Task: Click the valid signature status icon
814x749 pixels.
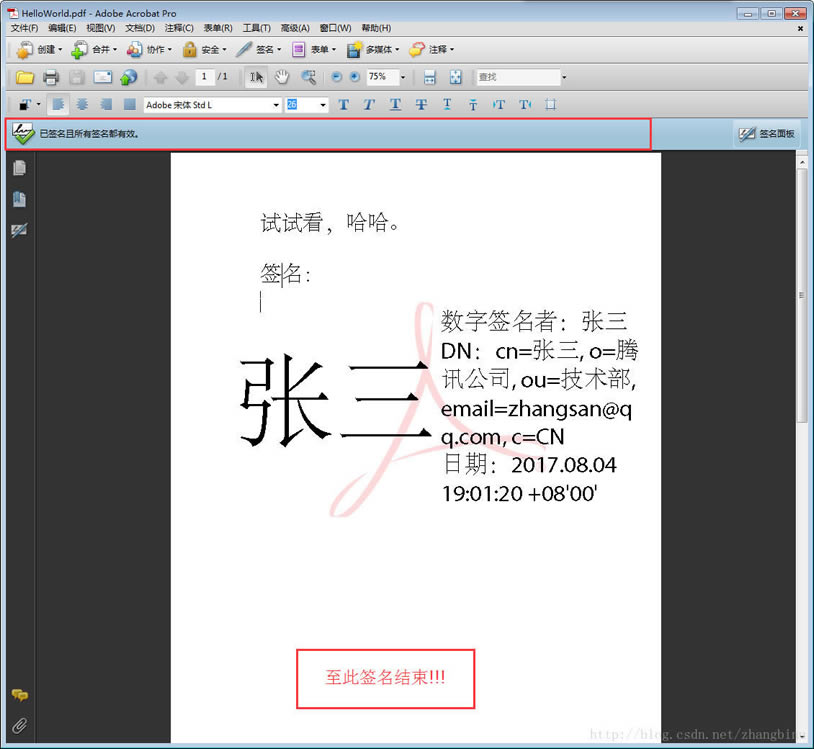Action: pyautogui.click(x=22, y=134)
